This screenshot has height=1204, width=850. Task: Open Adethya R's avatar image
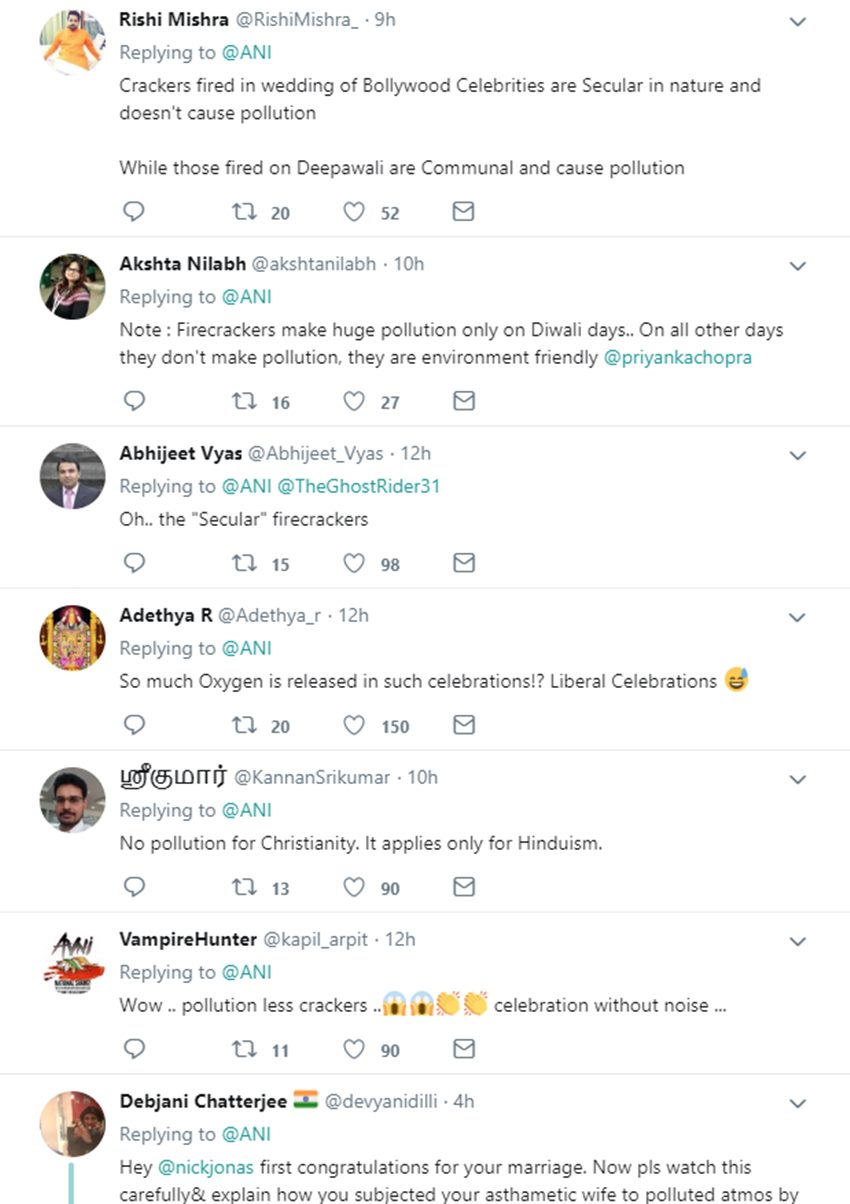click(72, 637)
